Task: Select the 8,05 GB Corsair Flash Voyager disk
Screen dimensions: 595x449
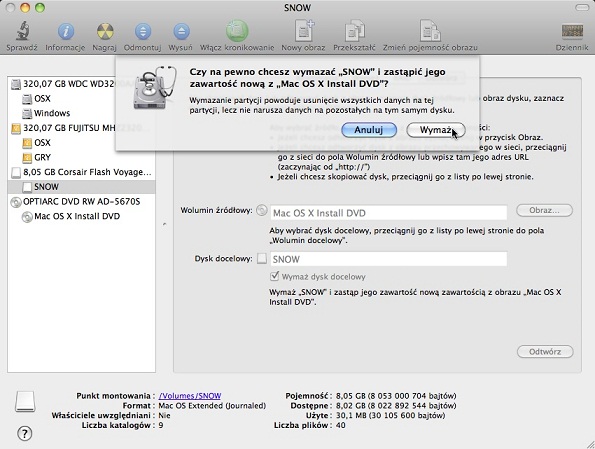Action: click(x=81, y=172)
